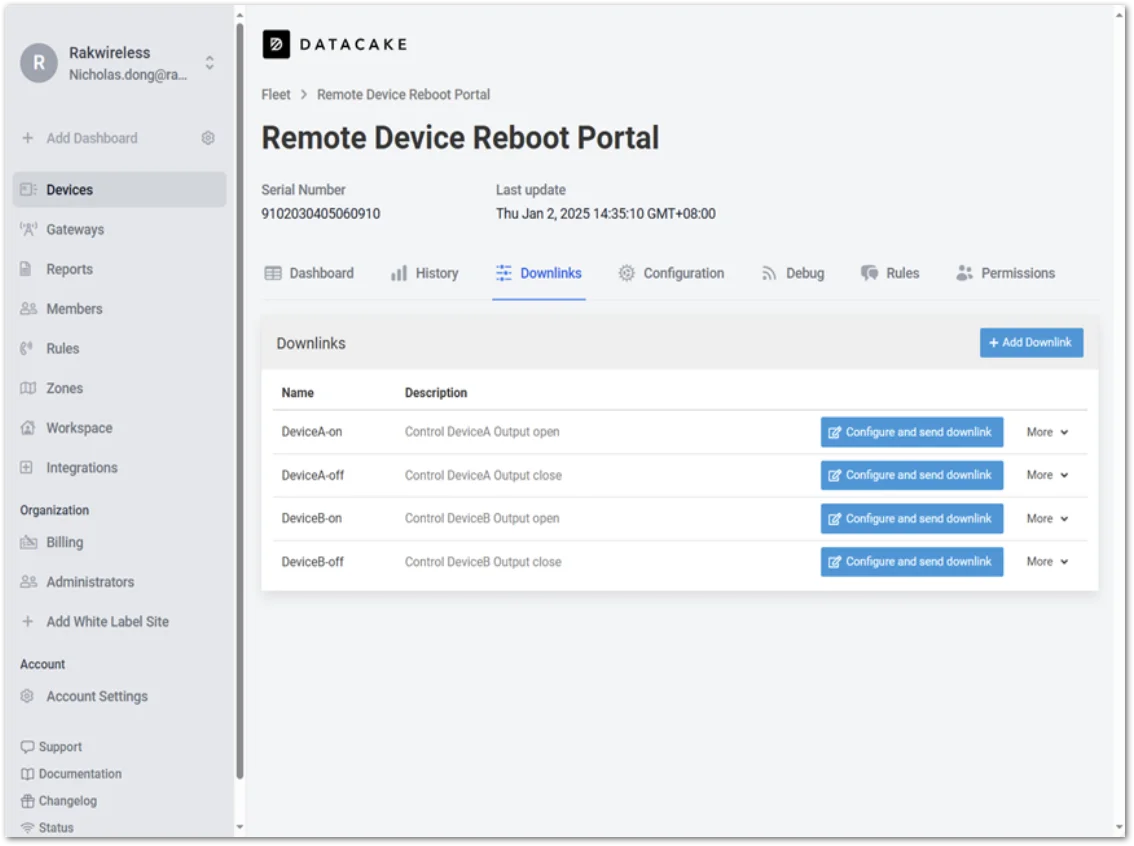Click the DeviceA-on name cell
Viewport: 1134px width, 846px height.
312,432
